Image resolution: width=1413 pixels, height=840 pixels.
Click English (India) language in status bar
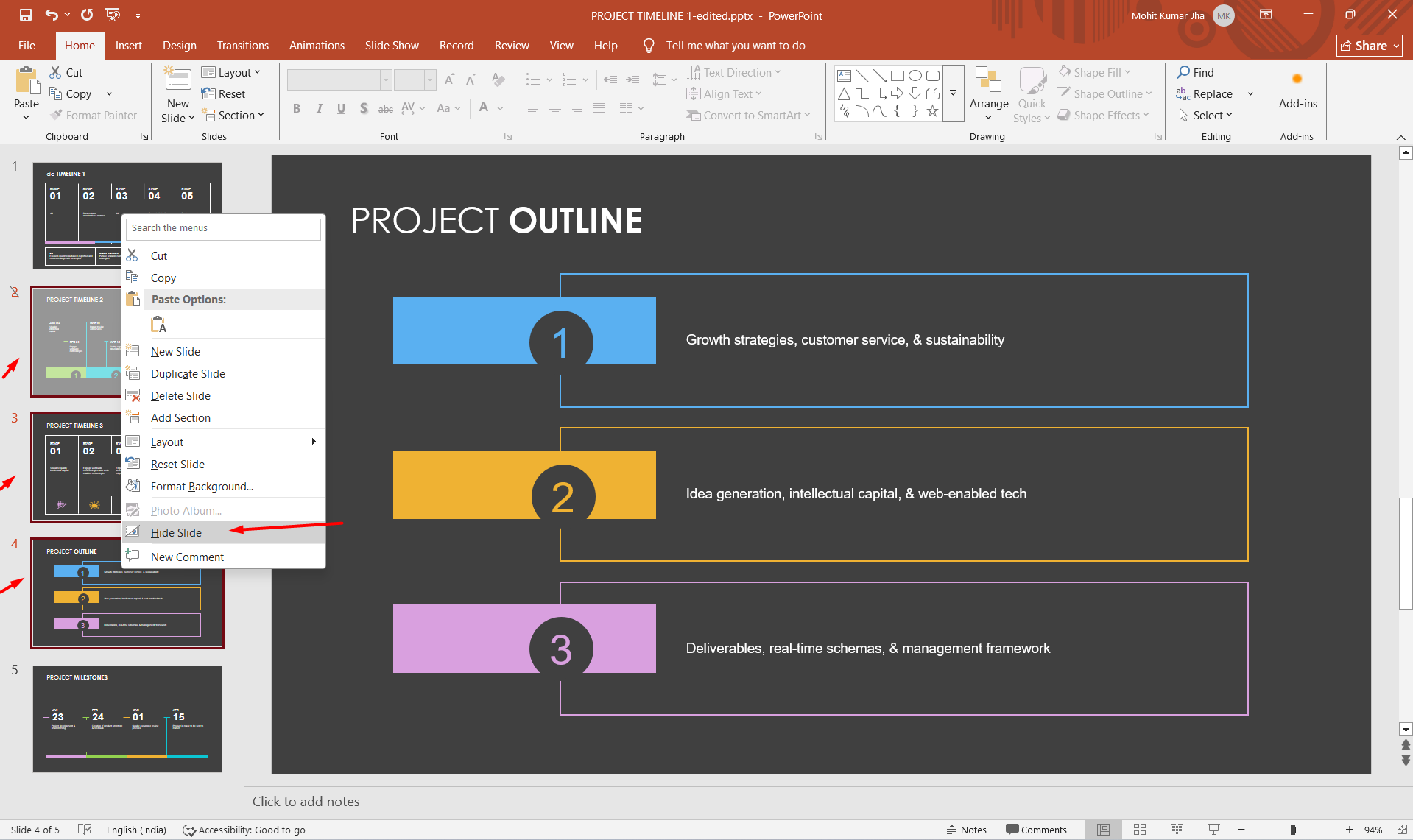tap(136, 830)
